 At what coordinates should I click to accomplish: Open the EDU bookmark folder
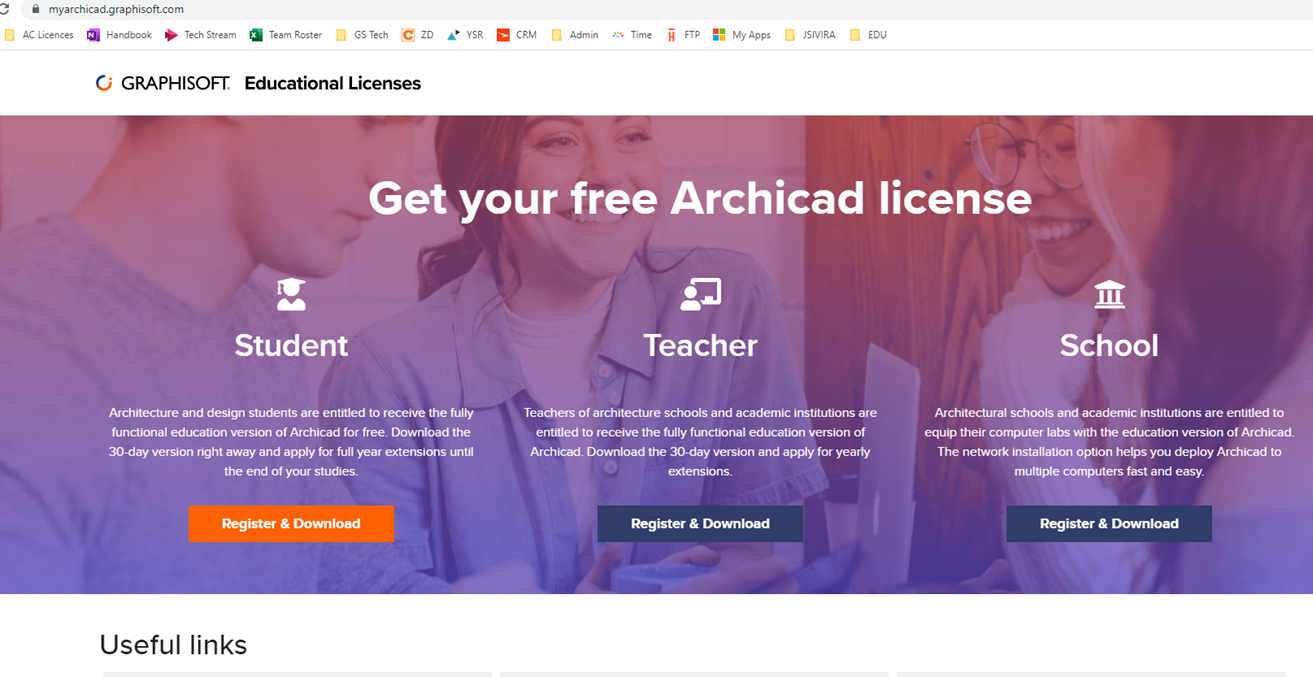(x=868, y=35)
